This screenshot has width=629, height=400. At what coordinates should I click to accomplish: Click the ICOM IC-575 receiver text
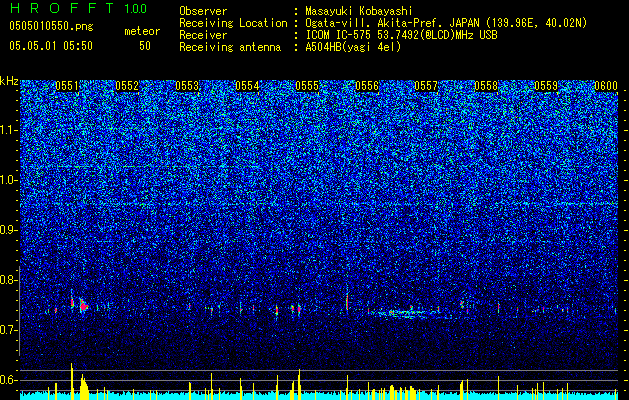click(401, 35)
